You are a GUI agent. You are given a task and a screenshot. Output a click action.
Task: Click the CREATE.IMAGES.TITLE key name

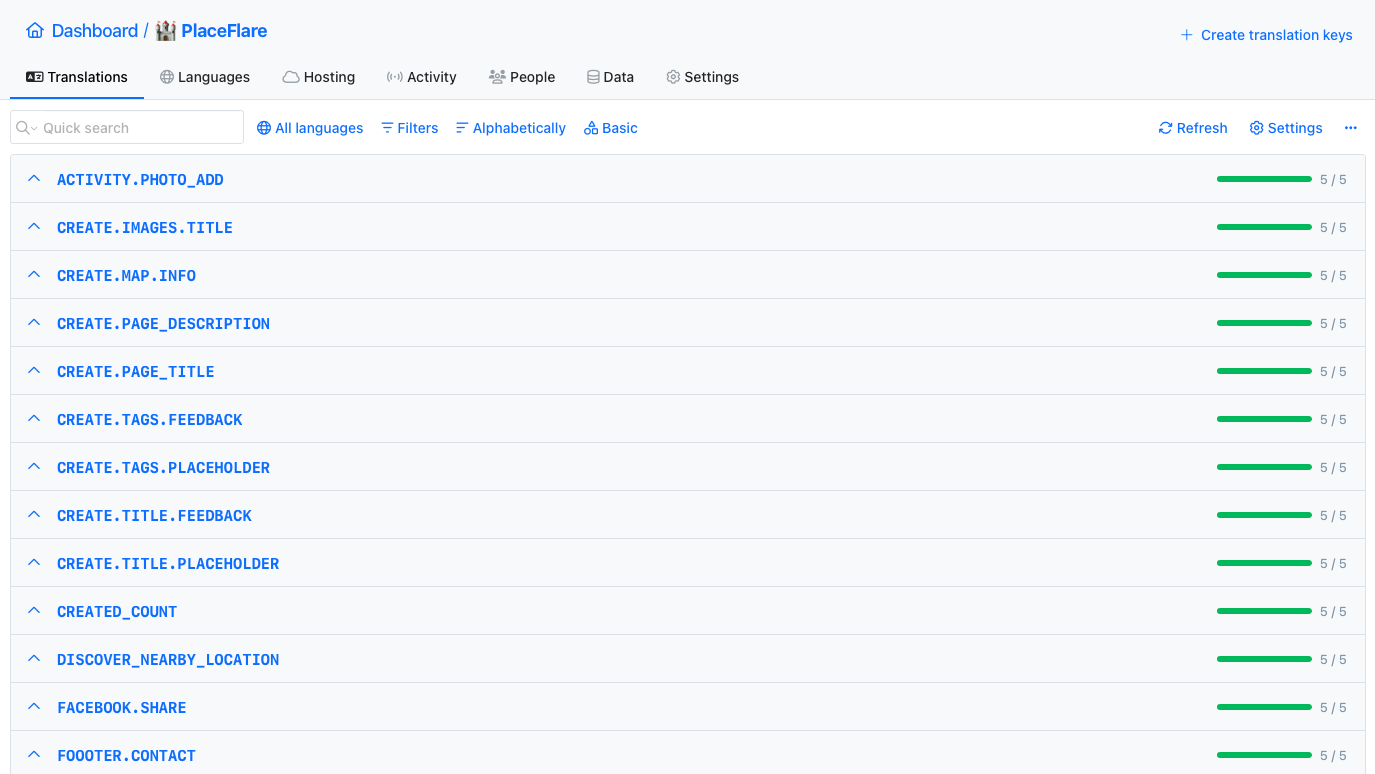coord(145,228)
